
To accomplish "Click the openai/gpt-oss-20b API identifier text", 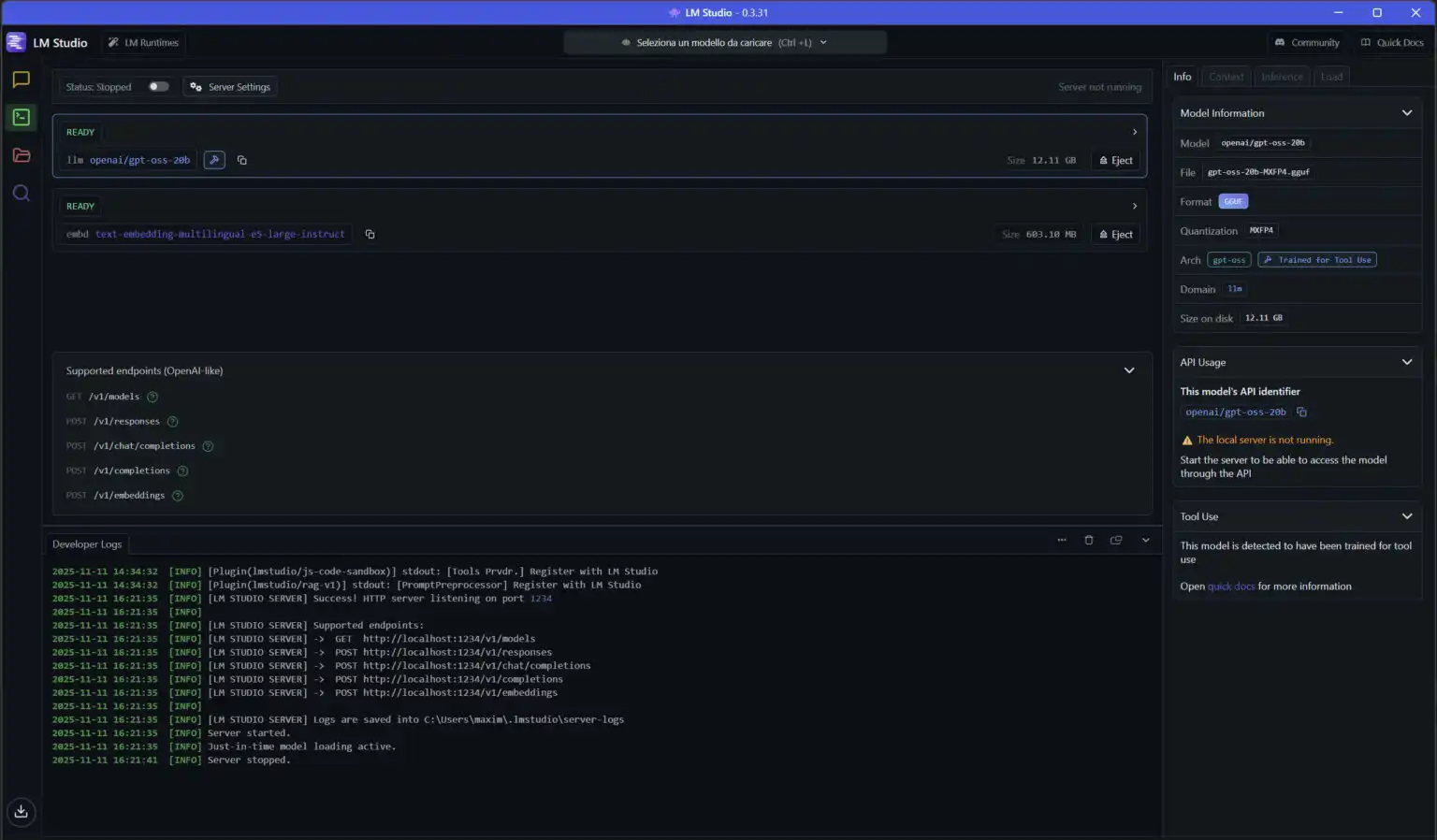I will pos(1236,412).
